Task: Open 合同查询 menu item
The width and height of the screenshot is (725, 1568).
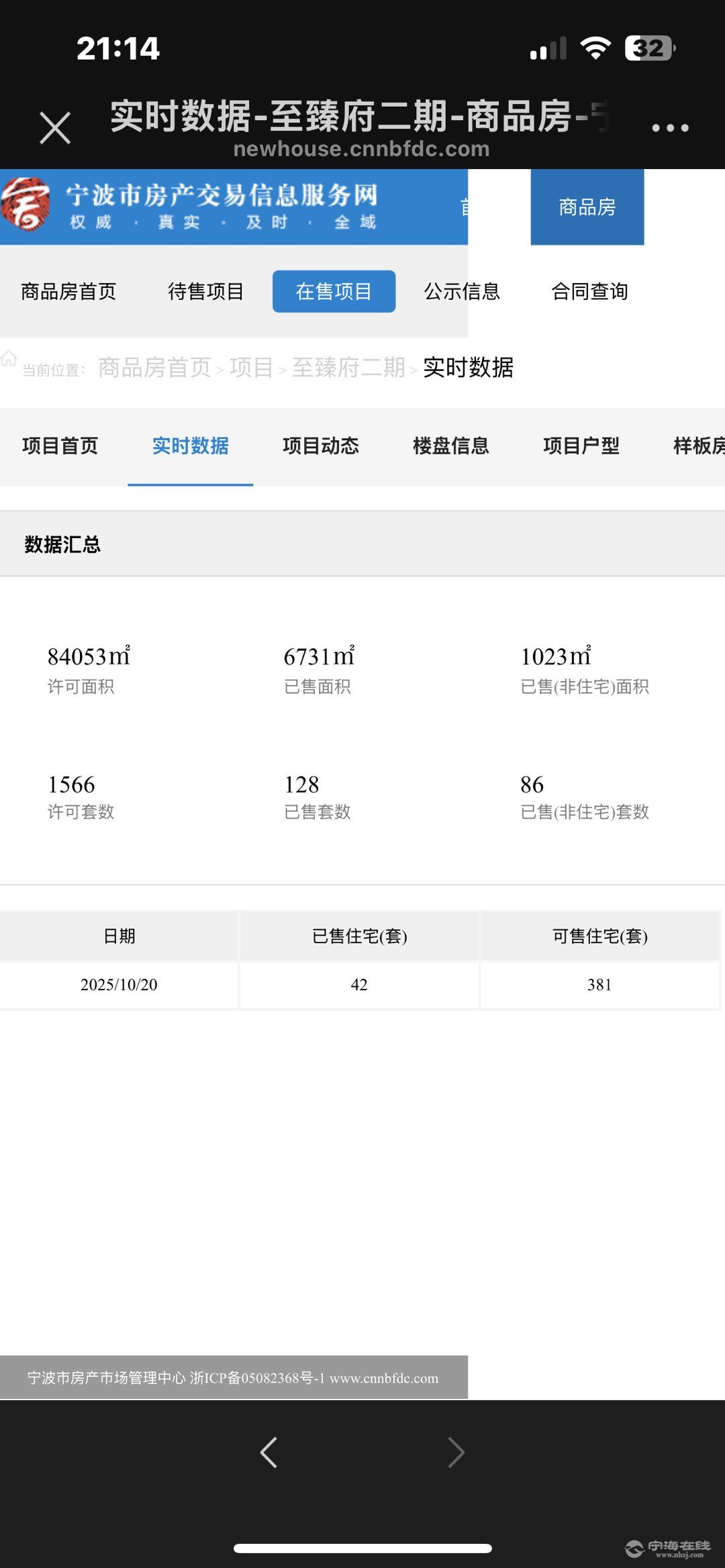Action: click(589, 292)
